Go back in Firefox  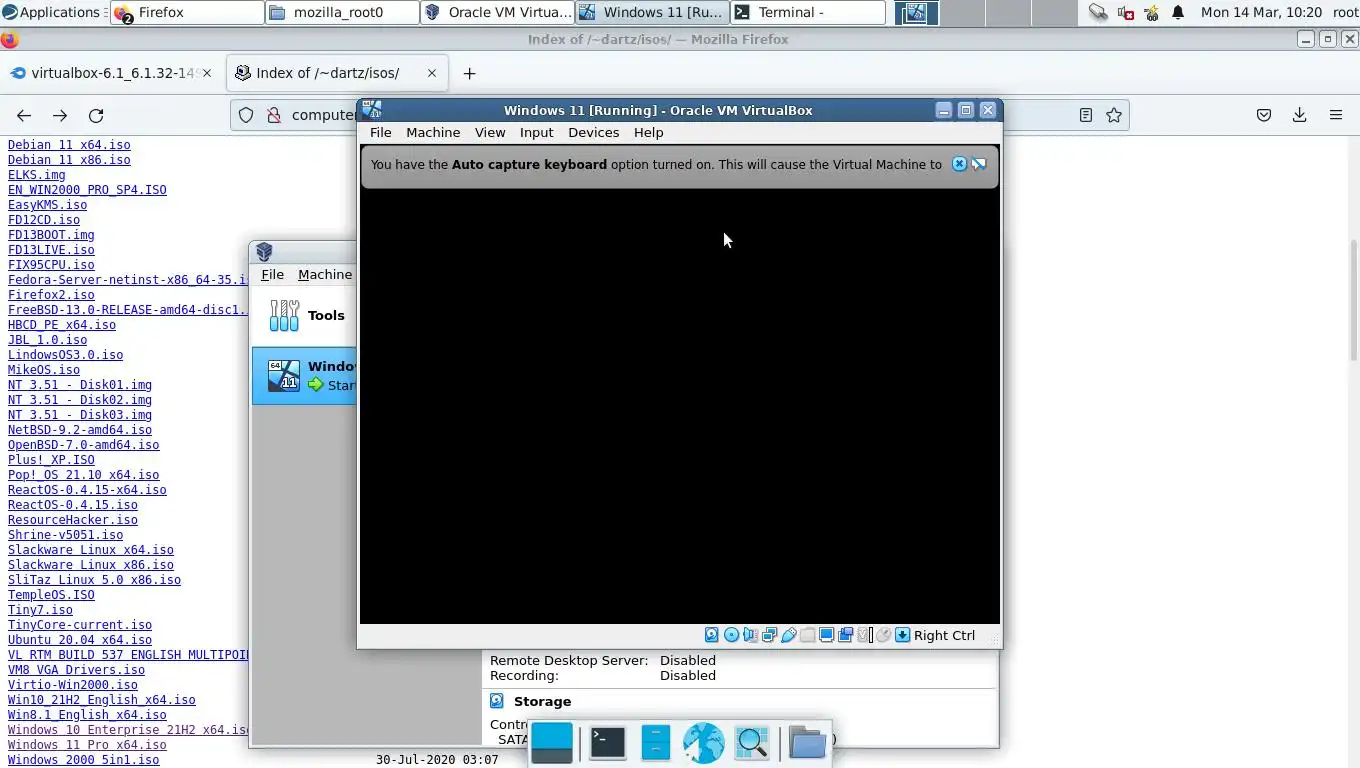[x=24, y=115]
